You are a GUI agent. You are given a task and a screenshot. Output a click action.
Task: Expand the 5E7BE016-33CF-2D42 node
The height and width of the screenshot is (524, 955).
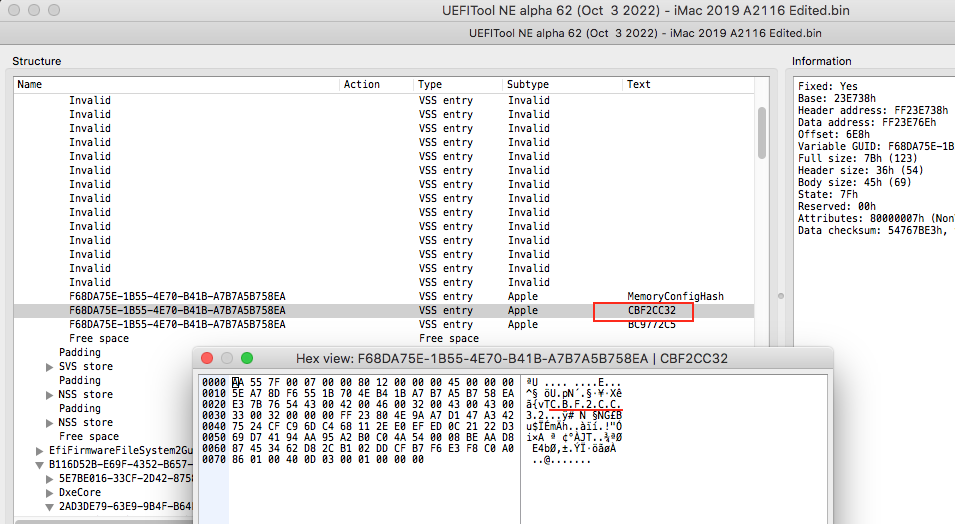click(49, 479)
